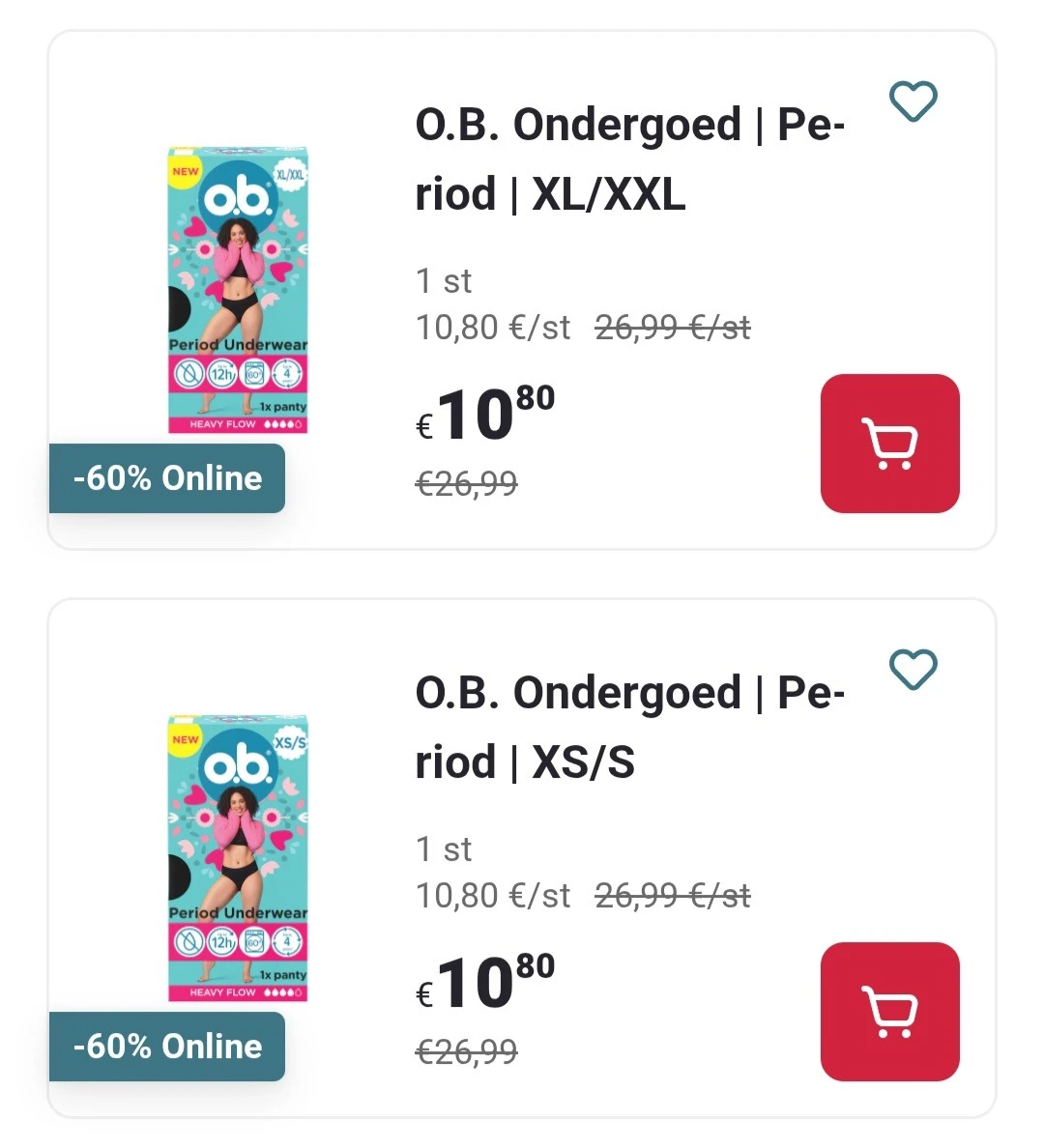Click the '-60% Online' badge on the XL/XXL card
Screen dimensions: 1044x1148
[x=166, y=477]
